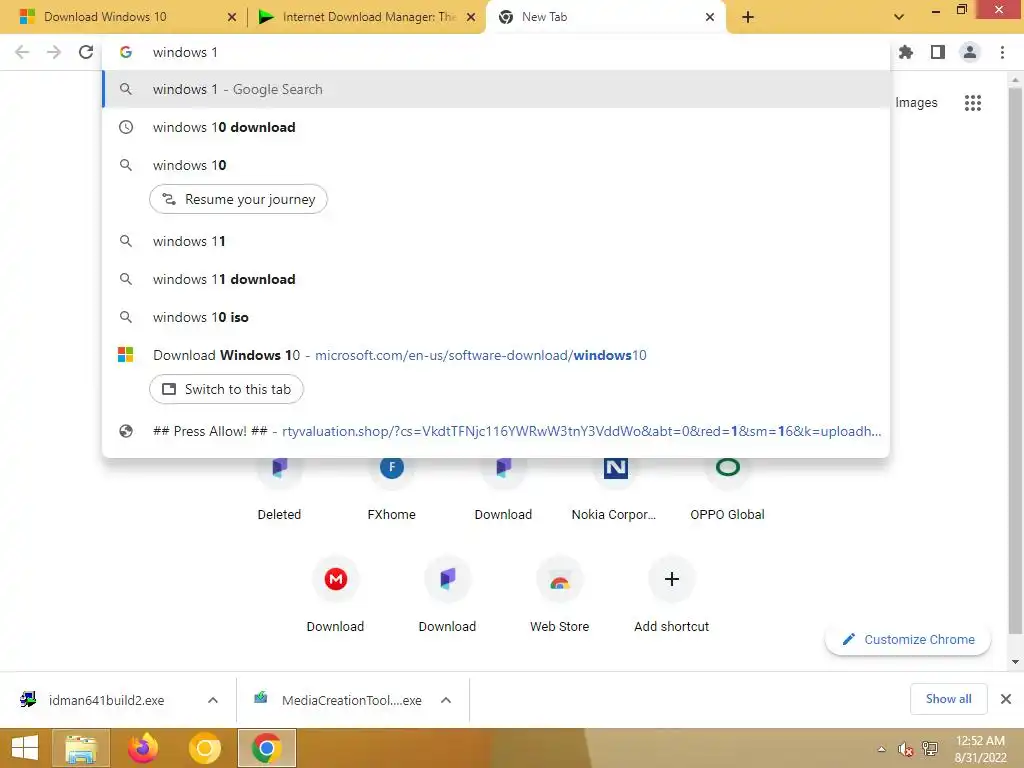
Task: Choose the 'windows 11' suggestion
Action: 496,241
